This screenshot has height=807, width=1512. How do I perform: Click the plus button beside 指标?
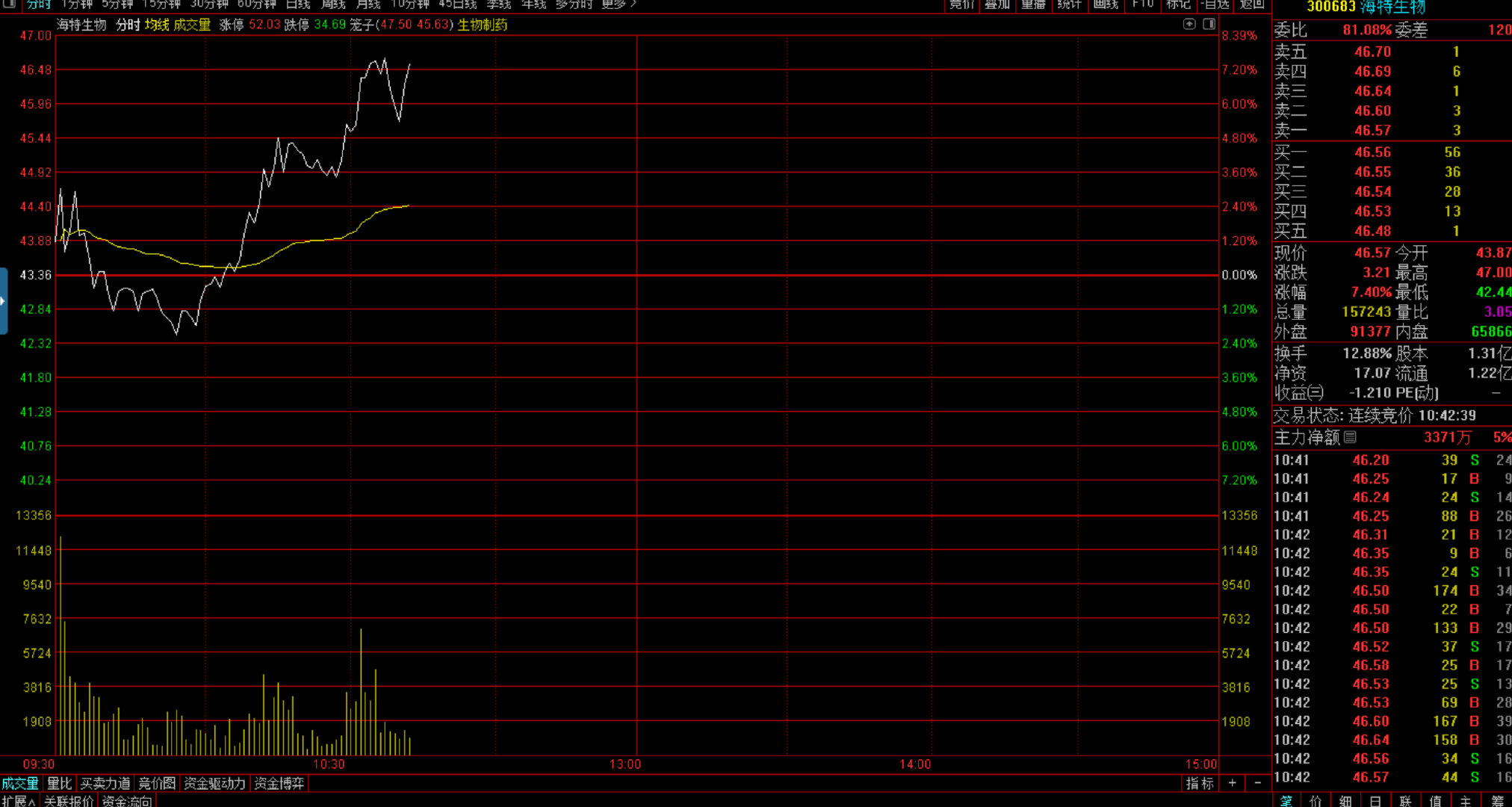pyautogui.click(x=1232, y=783)
